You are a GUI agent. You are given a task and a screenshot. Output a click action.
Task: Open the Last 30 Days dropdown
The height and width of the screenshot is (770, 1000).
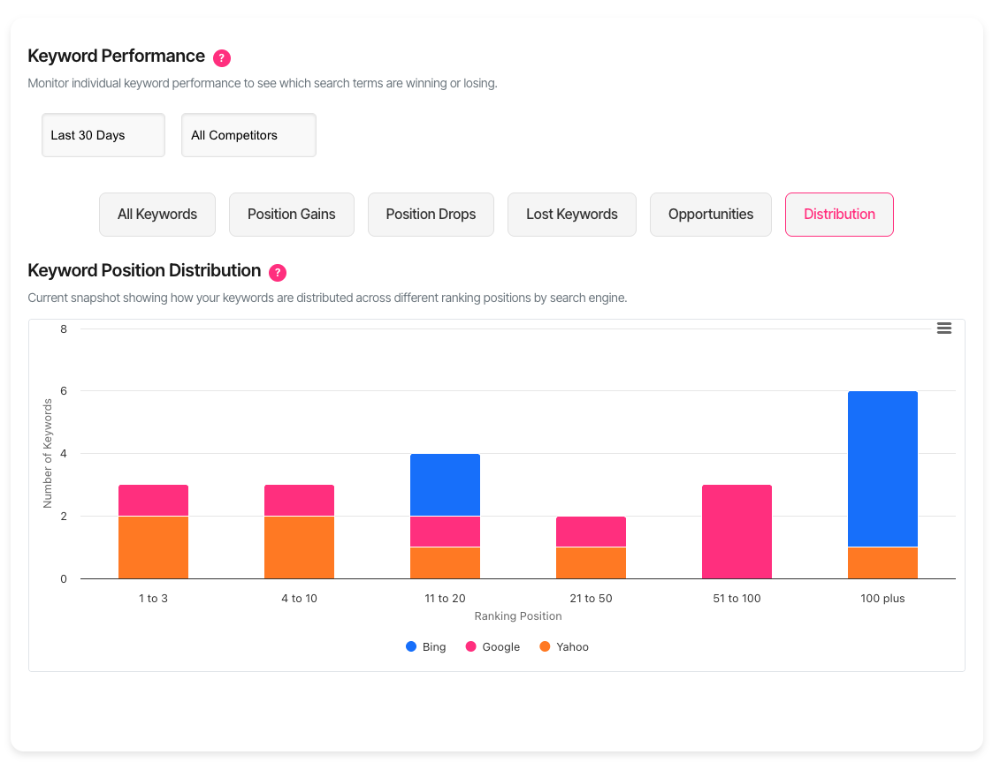tap(103, 135)
